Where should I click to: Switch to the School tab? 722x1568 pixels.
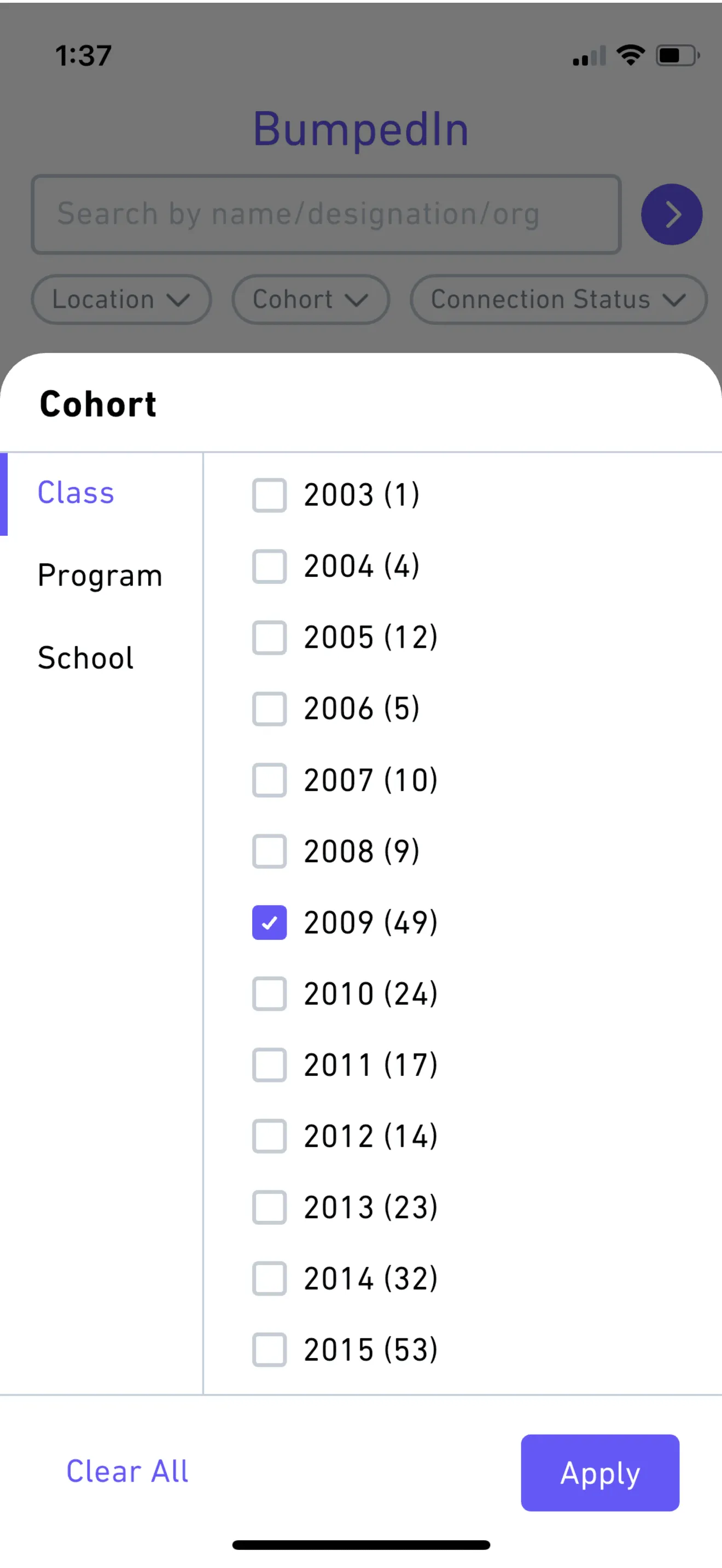click(86, 657)
